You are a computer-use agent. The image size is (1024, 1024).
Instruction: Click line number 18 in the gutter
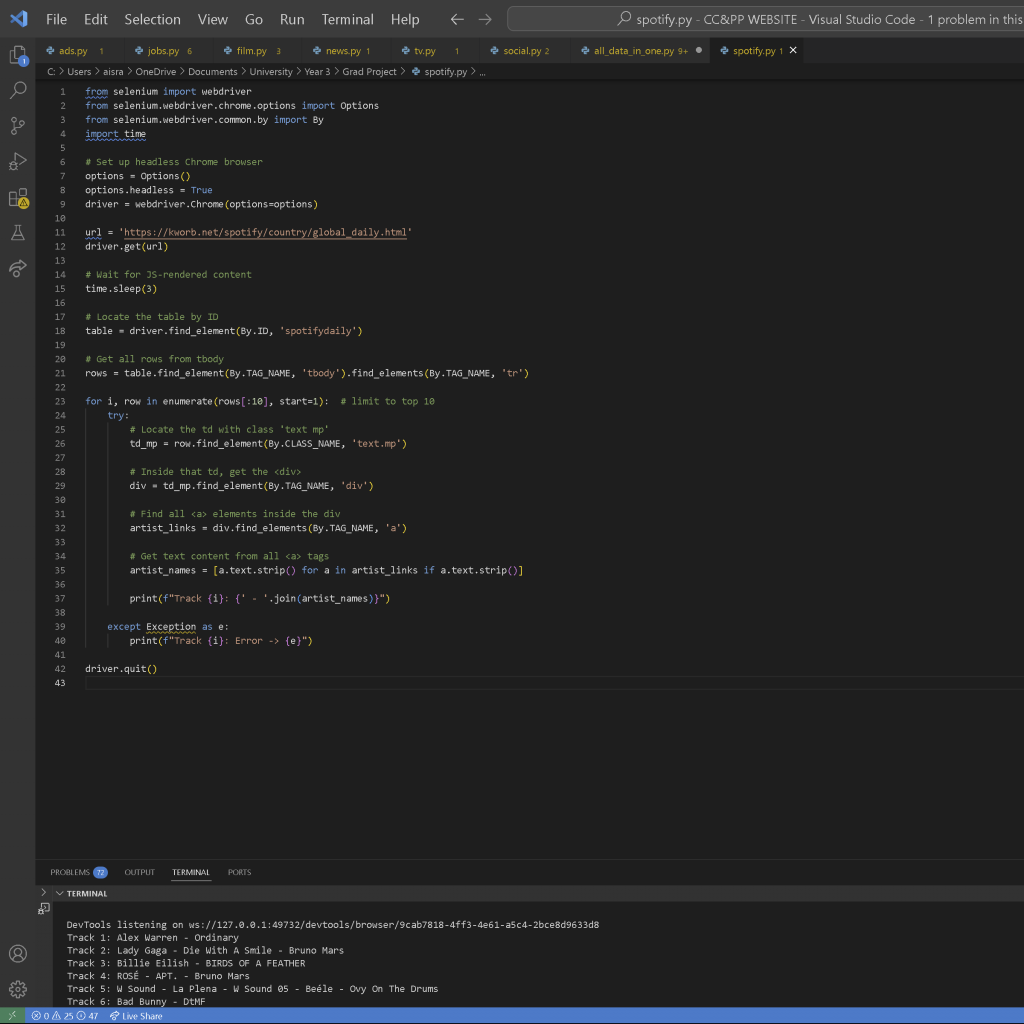(60, 331)
